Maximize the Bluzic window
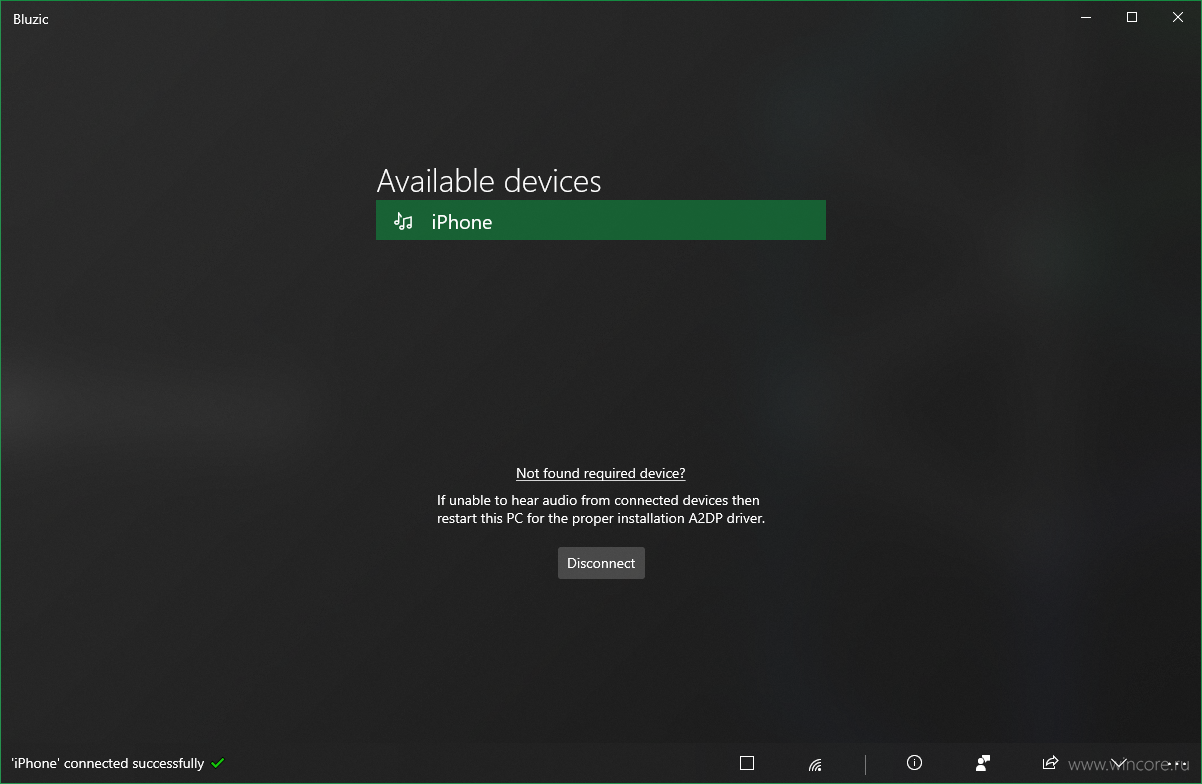The height and width of the screenshot is (784, 1202). pyautogui.click(x=1132, y=17)
